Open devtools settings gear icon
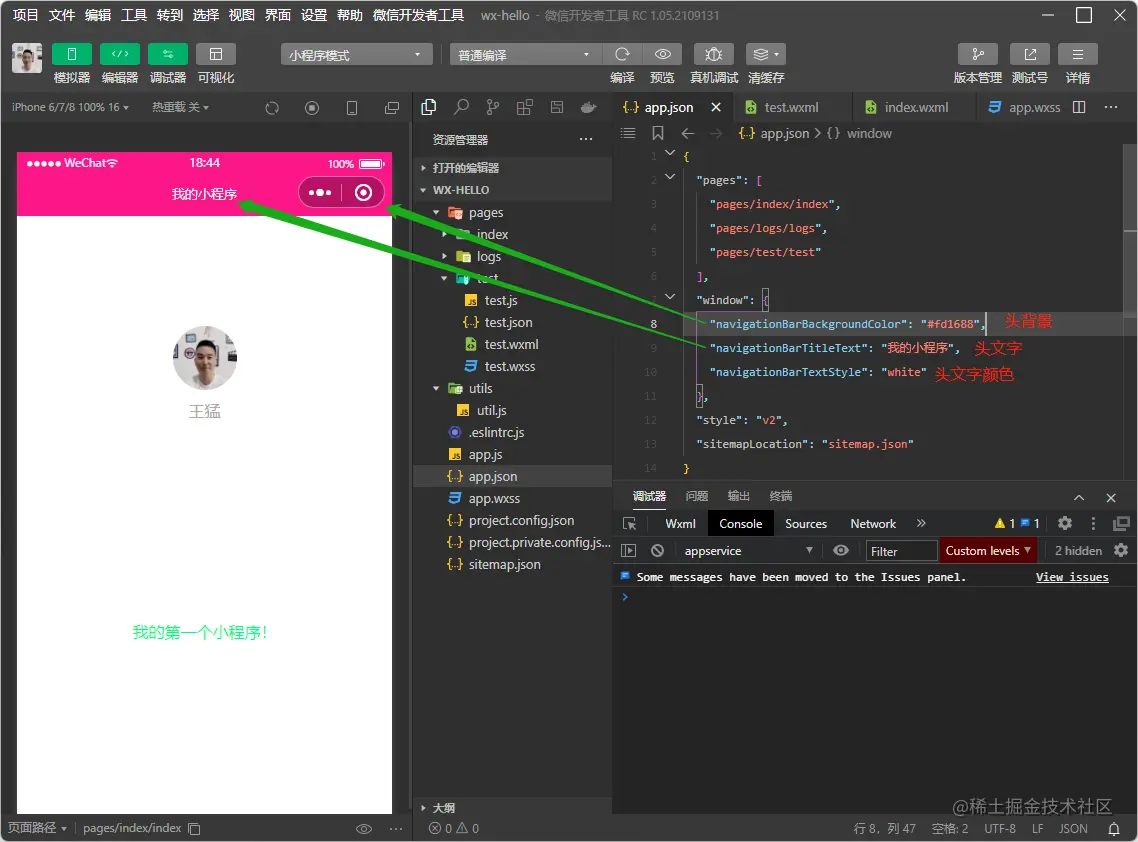The height and width of the screenshot is (842, 1138). [x=1065, y=523]
